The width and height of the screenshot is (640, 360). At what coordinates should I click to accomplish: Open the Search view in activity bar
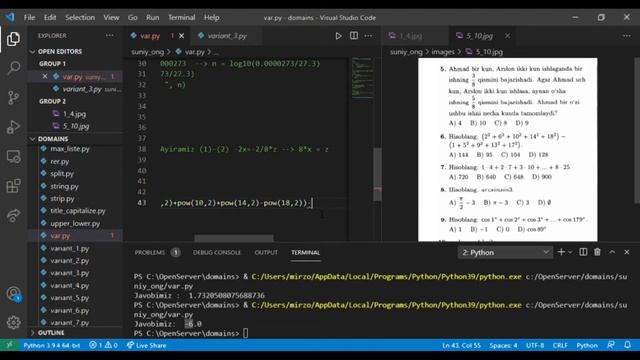click(13, 68)
